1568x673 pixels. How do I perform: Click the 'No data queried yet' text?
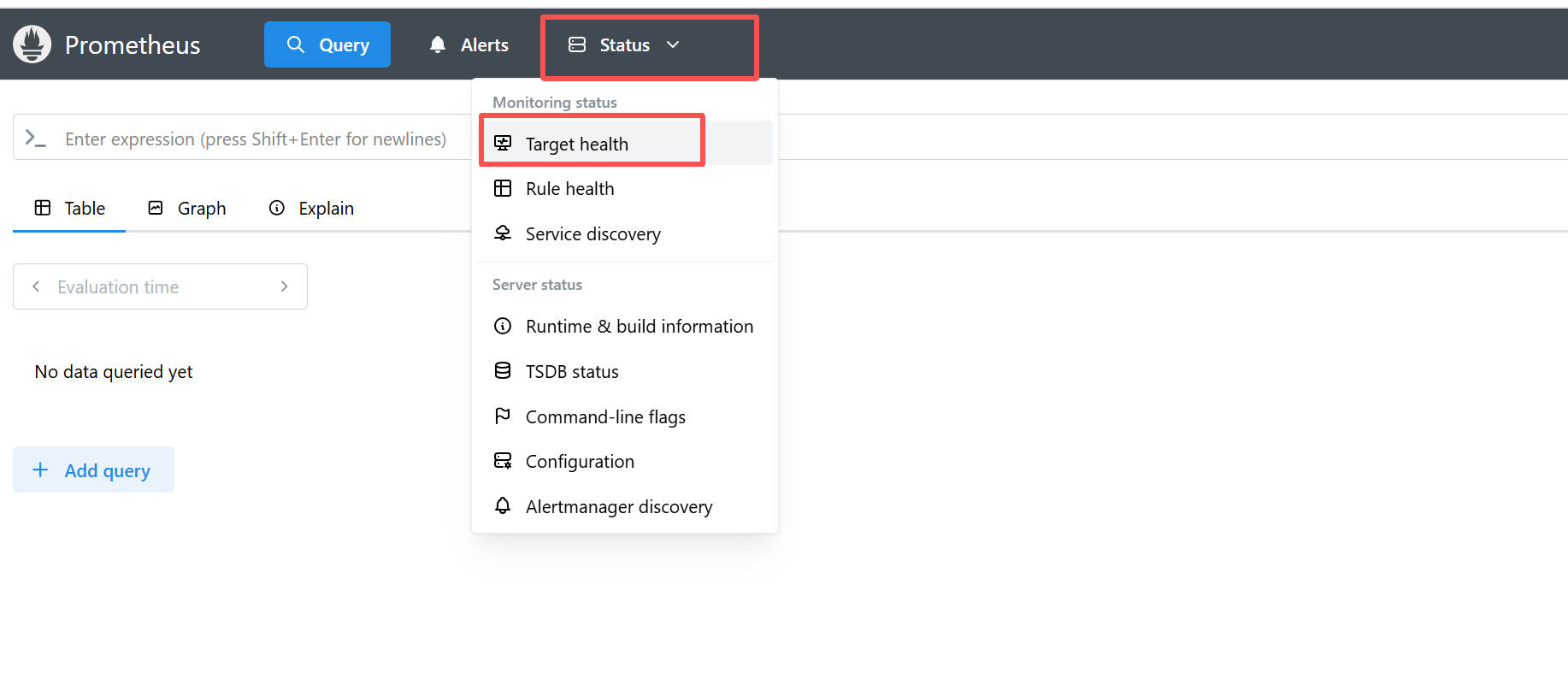(114, 371)
